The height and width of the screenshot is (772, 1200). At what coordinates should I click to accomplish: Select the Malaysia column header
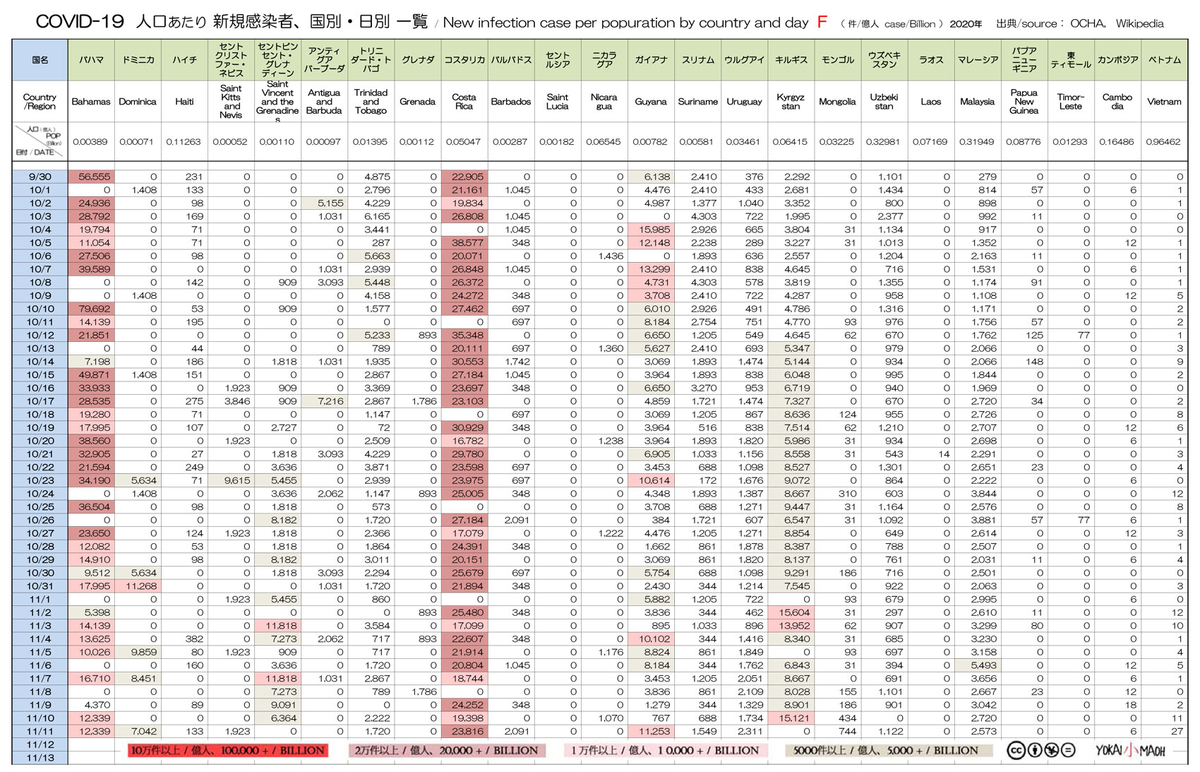tap(977, 102)
